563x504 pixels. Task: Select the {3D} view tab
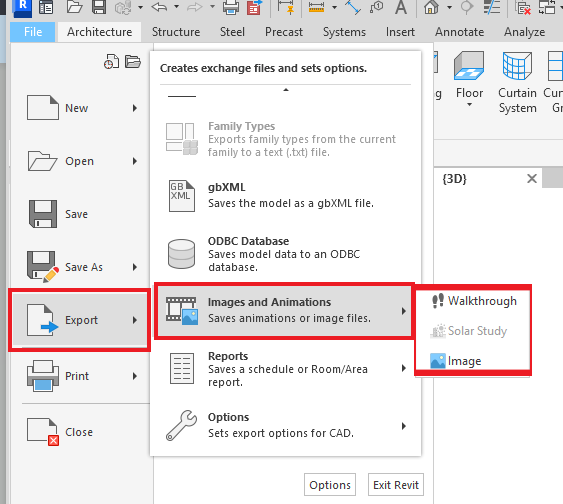click(x=455, y=178)
